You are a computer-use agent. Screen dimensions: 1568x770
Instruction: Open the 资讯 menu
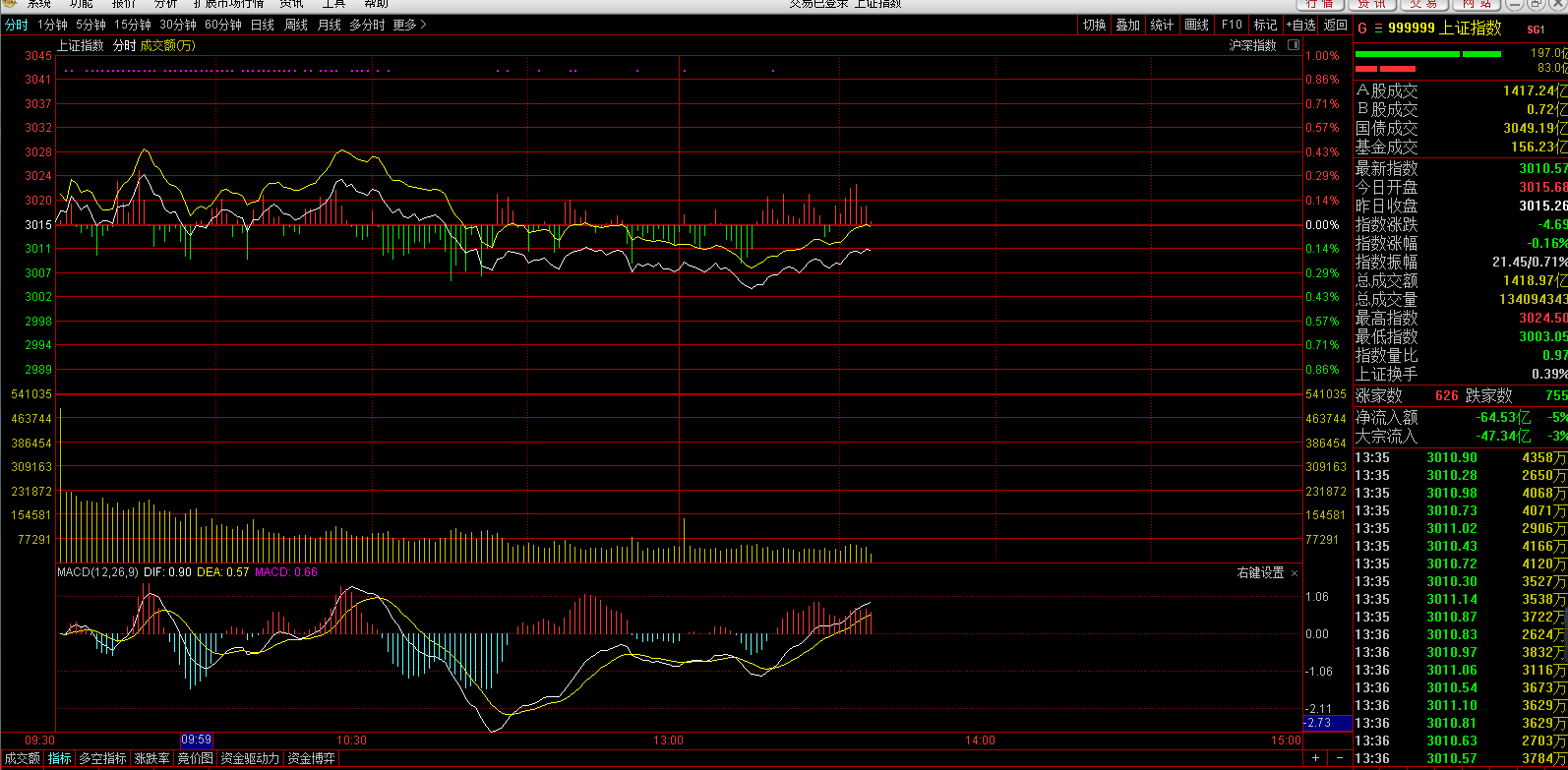tap(291, 4)
